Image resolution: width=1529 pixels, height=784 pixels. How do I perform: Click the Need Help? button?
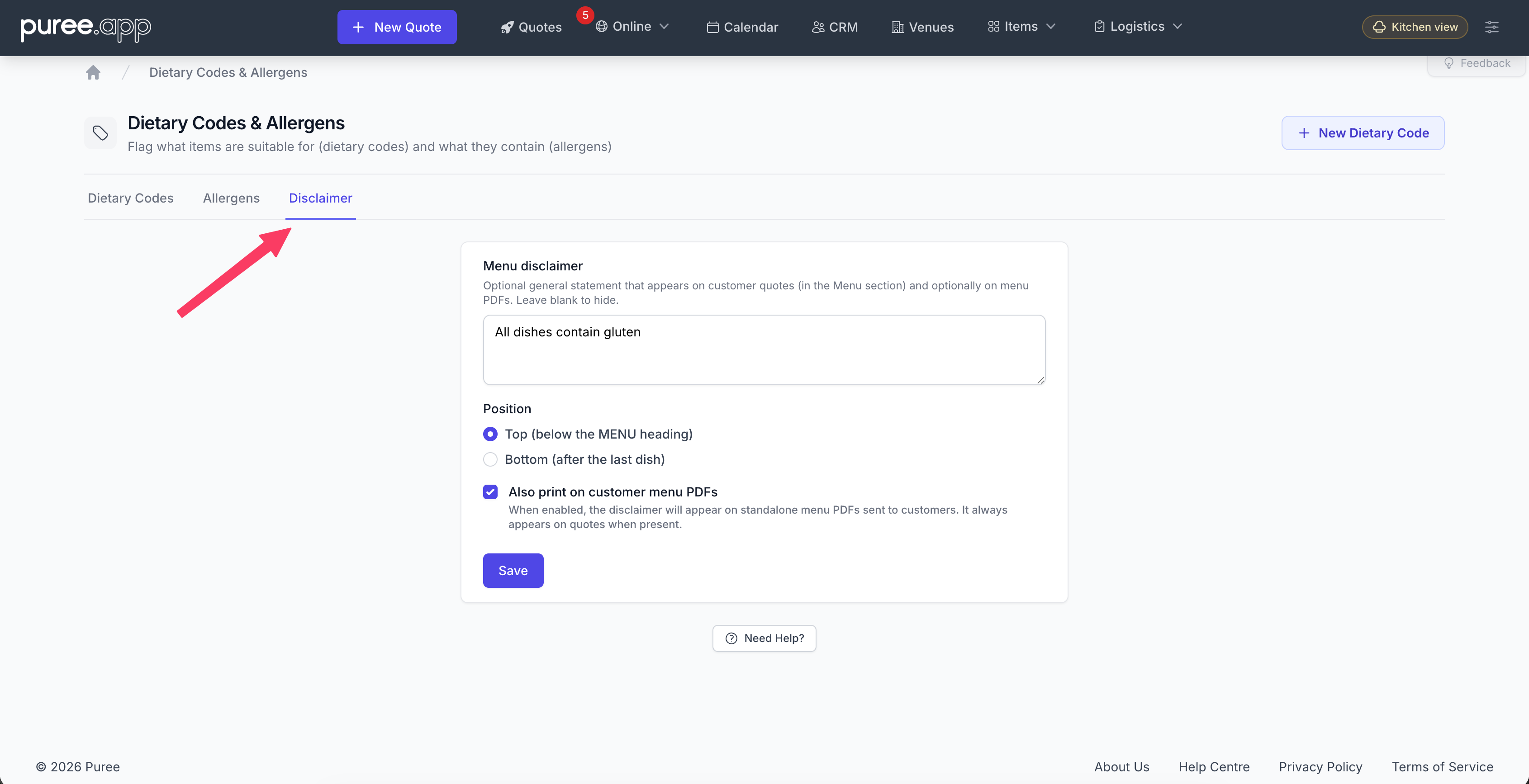pos(764,638)
